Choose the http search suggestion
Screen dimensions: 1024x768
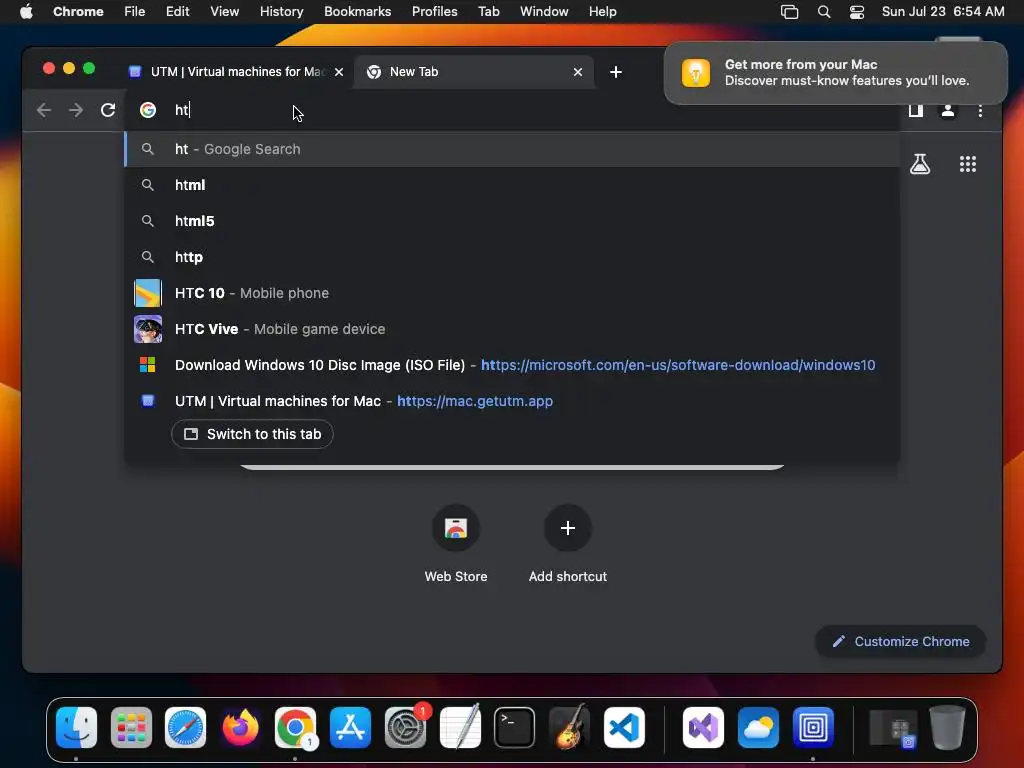tap(512, 257)
